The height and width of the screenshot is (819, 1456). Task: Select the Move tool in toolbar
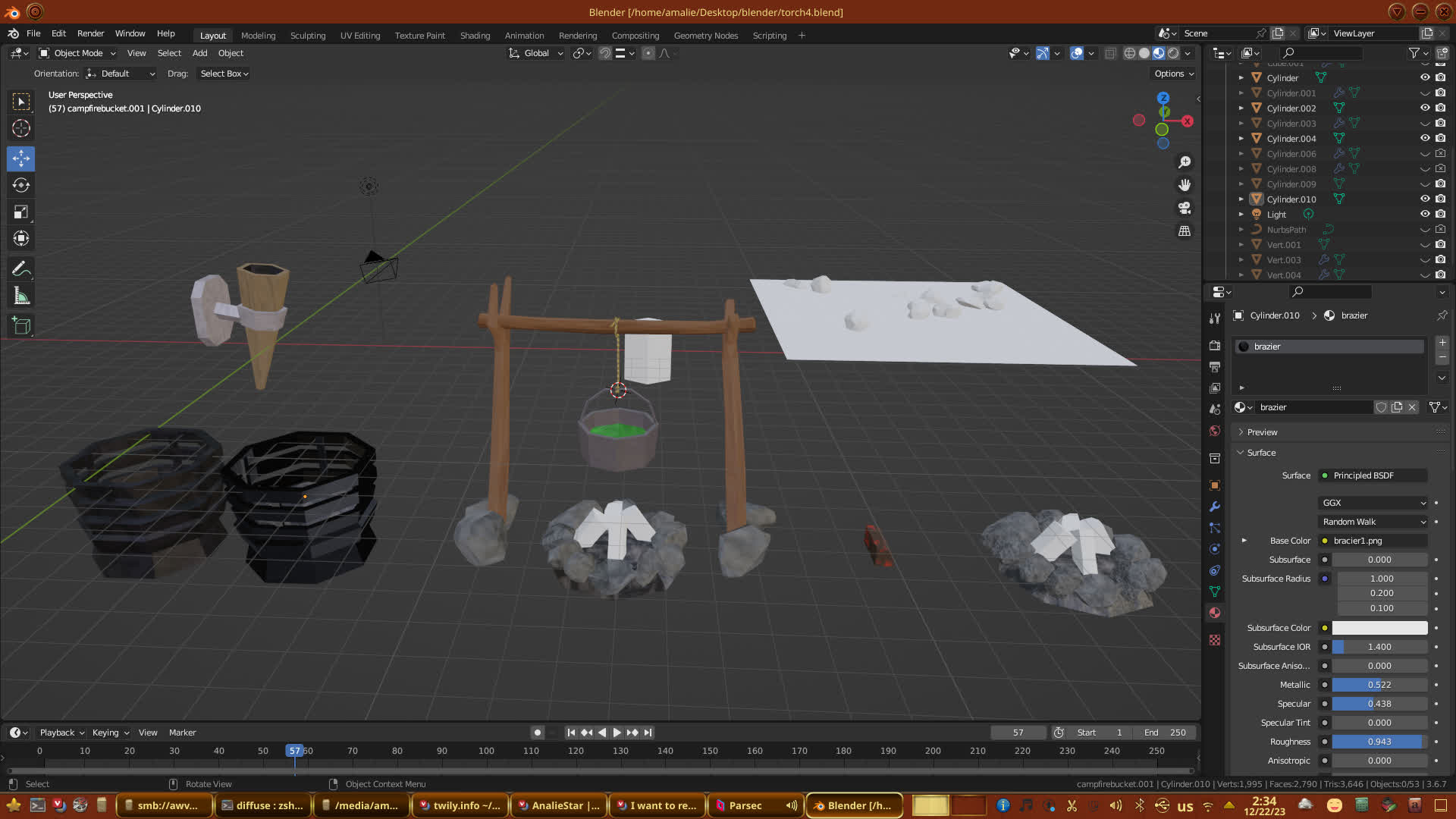(x=21, y=158)
